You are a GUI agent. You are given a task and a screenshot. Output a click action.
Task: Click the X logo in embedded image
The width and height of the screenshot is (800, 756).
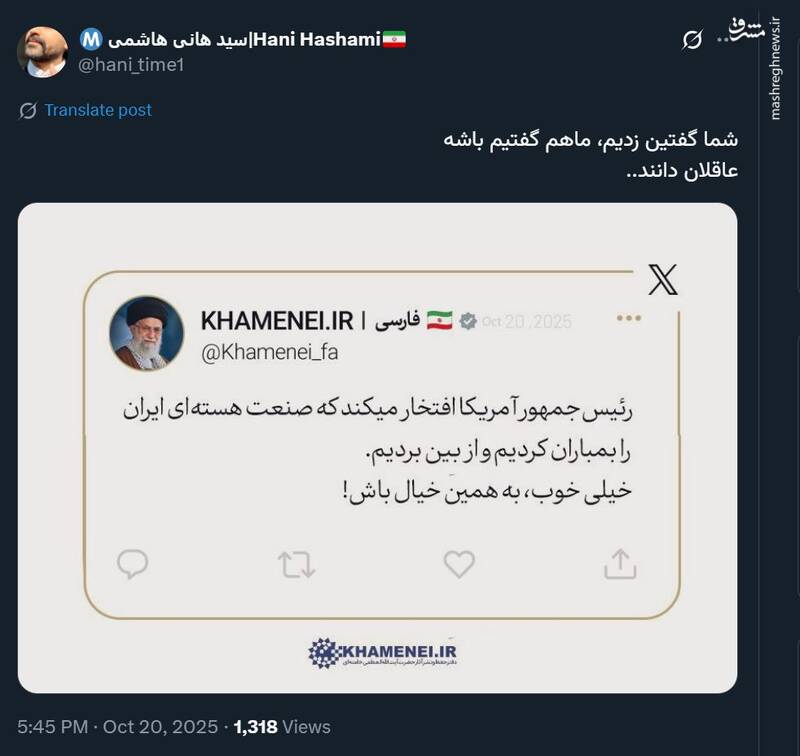[663, 281]
